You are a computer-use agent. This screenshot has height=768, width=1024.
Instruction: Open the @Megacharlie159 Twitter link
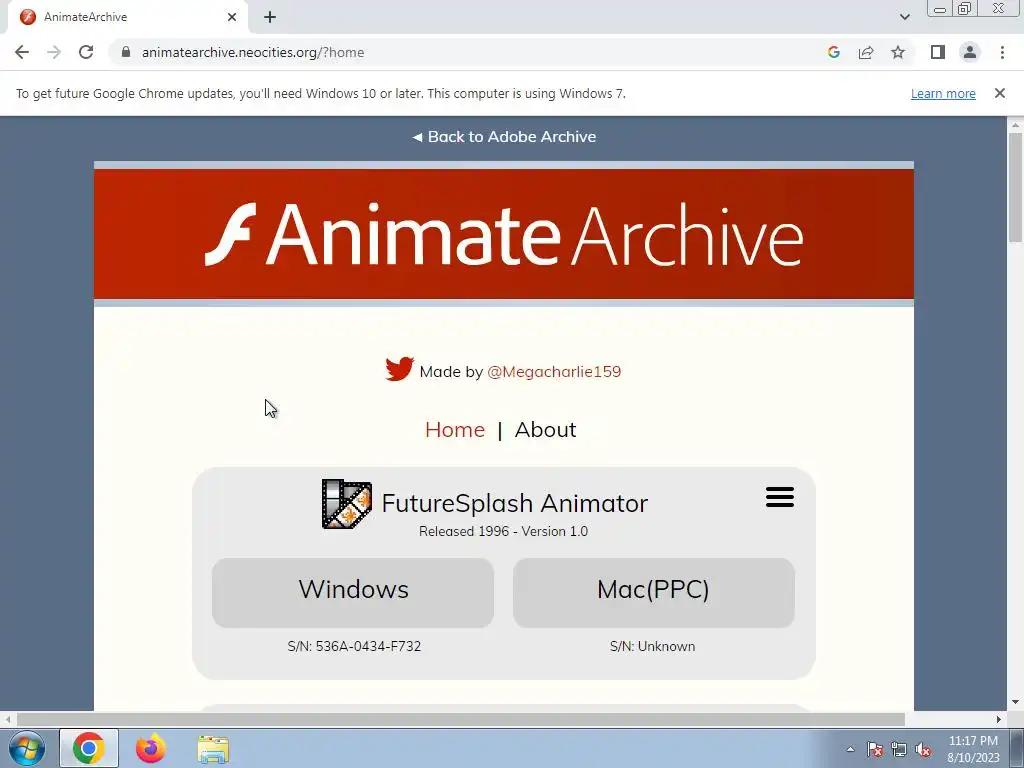(x=554, y=372)
